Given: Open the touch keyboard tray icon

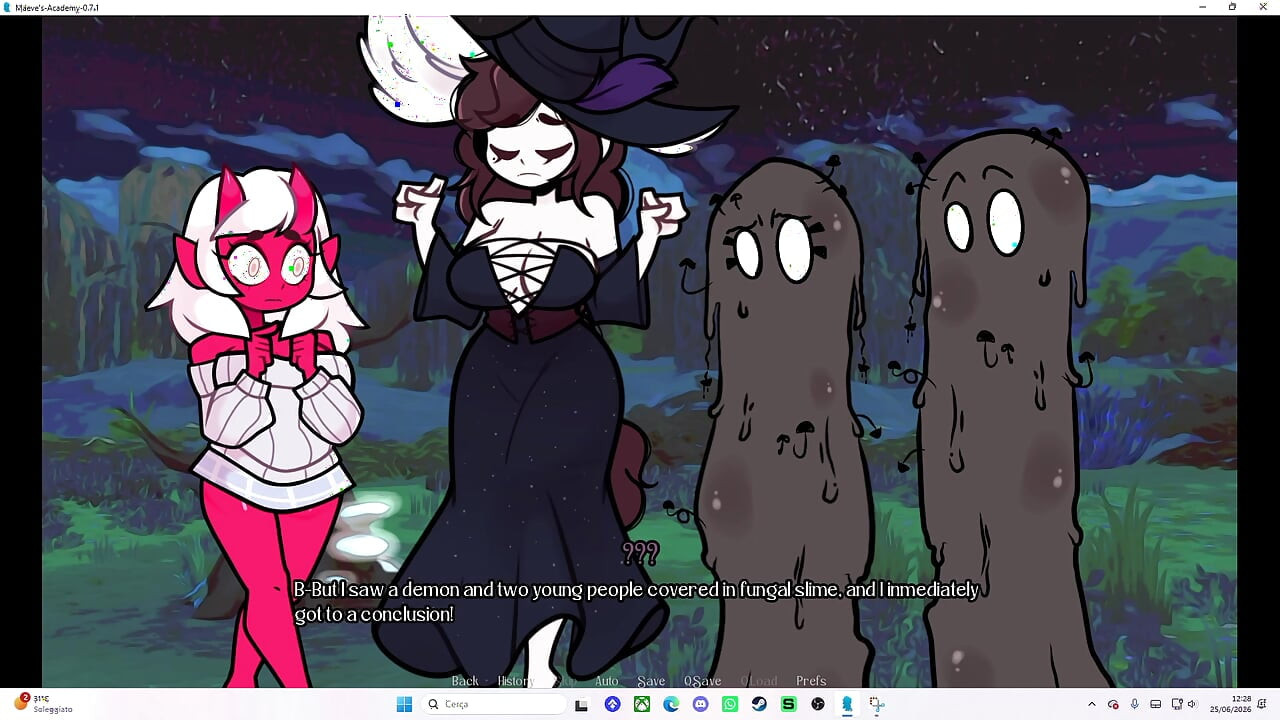Looking at the screenshot, I should [x=1155, y=704].
